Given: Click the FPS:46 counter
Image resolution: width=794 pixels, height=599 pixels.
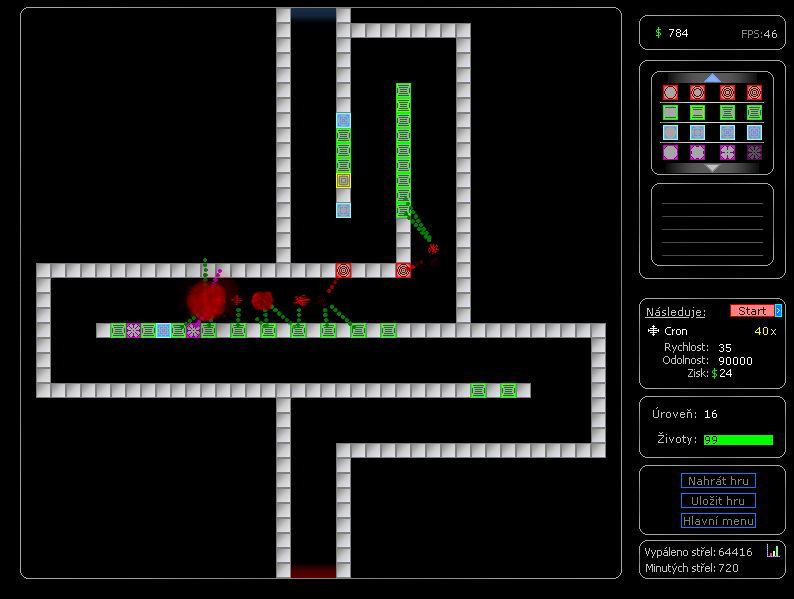Looking at the screenshot, I should click(759, 34).
